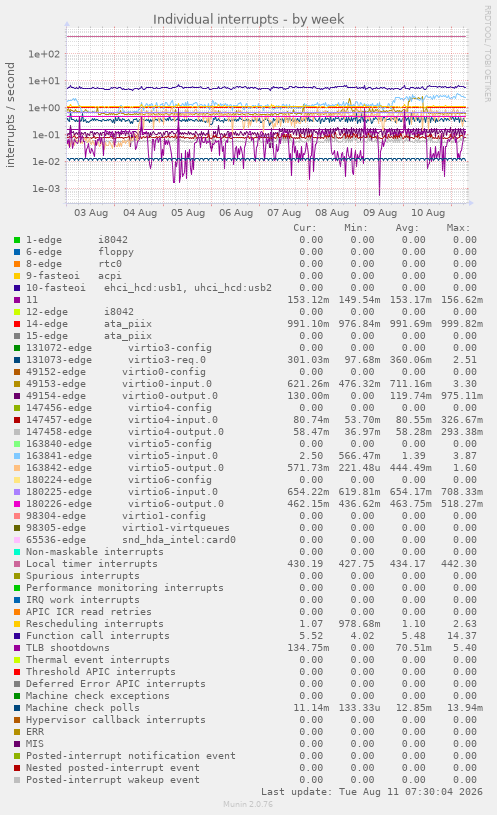Click the red swatch for 14-edge ata_piix

pos(17,324)
